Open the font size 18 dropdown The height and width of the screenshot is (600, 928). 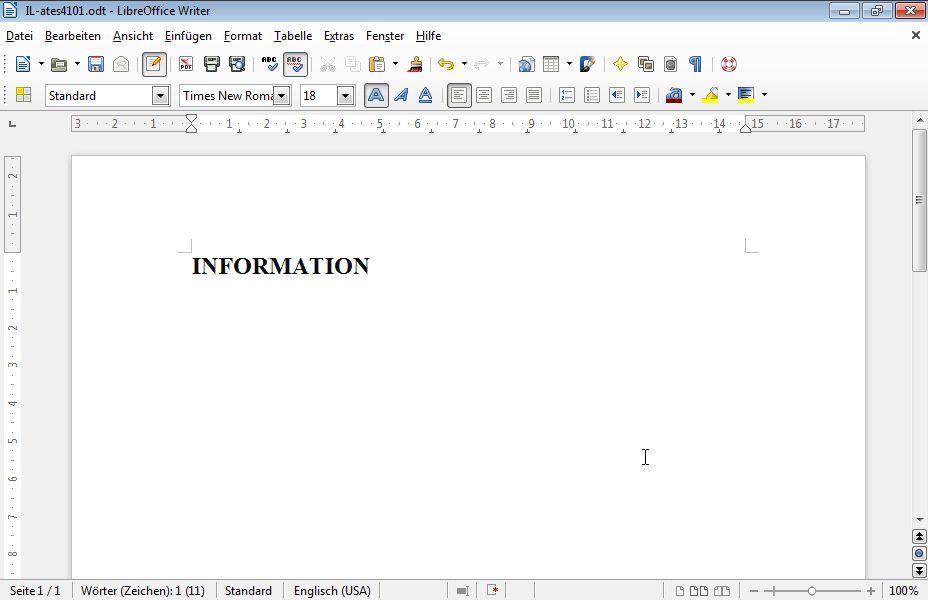click(346, 95)
